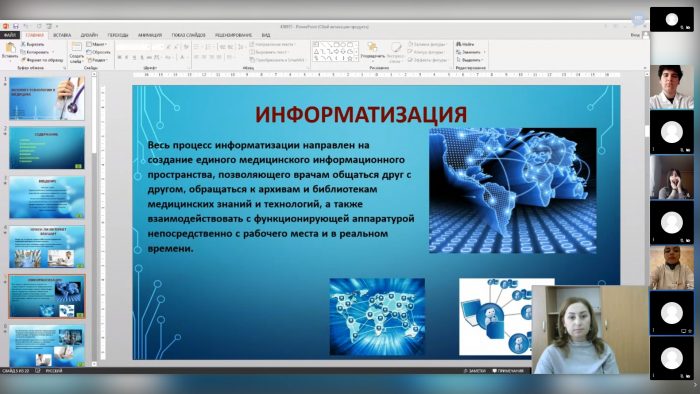This screenshot has height=394, width=700.
Task: Click the Заметки (Notes) status bar button
Action: pos(475,371)
